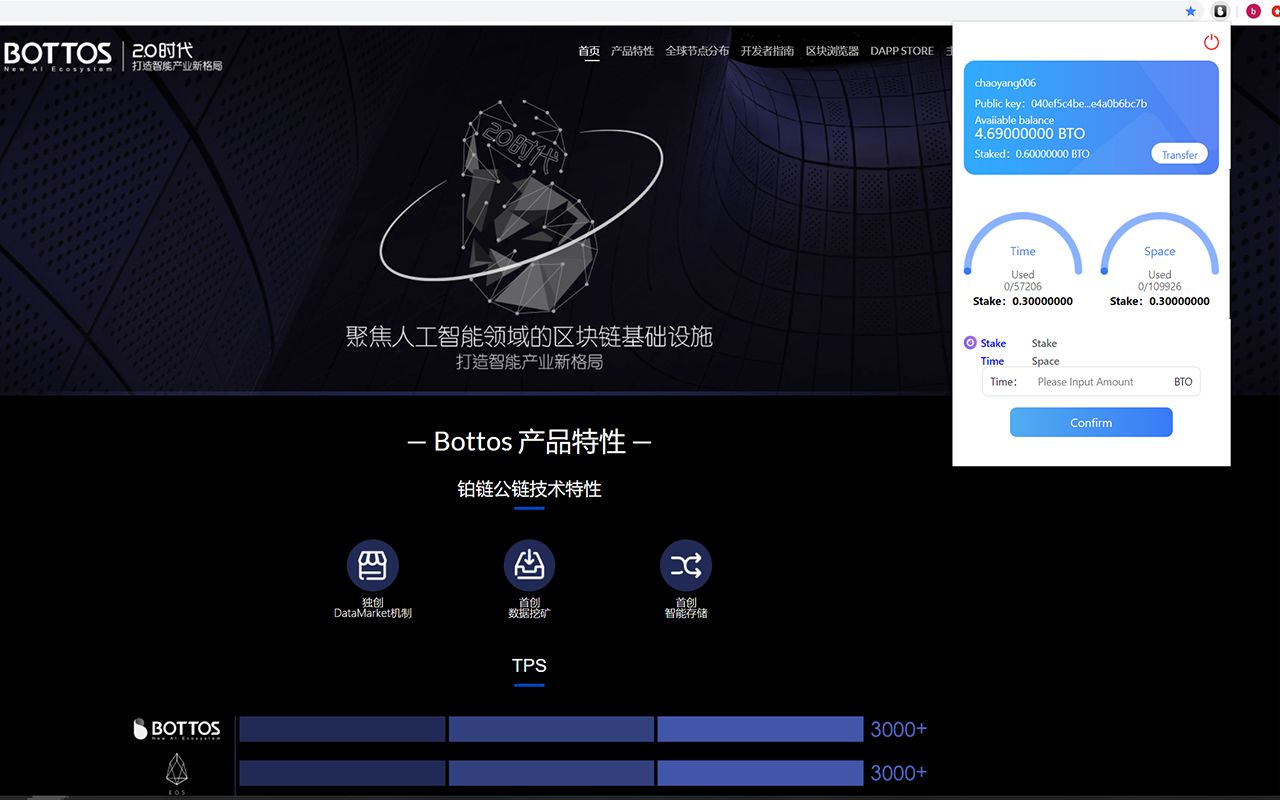Click the red power logout icon in wallet popup
The height and width of the screenshot is (800, 1280).
[x=1211, y=42]
